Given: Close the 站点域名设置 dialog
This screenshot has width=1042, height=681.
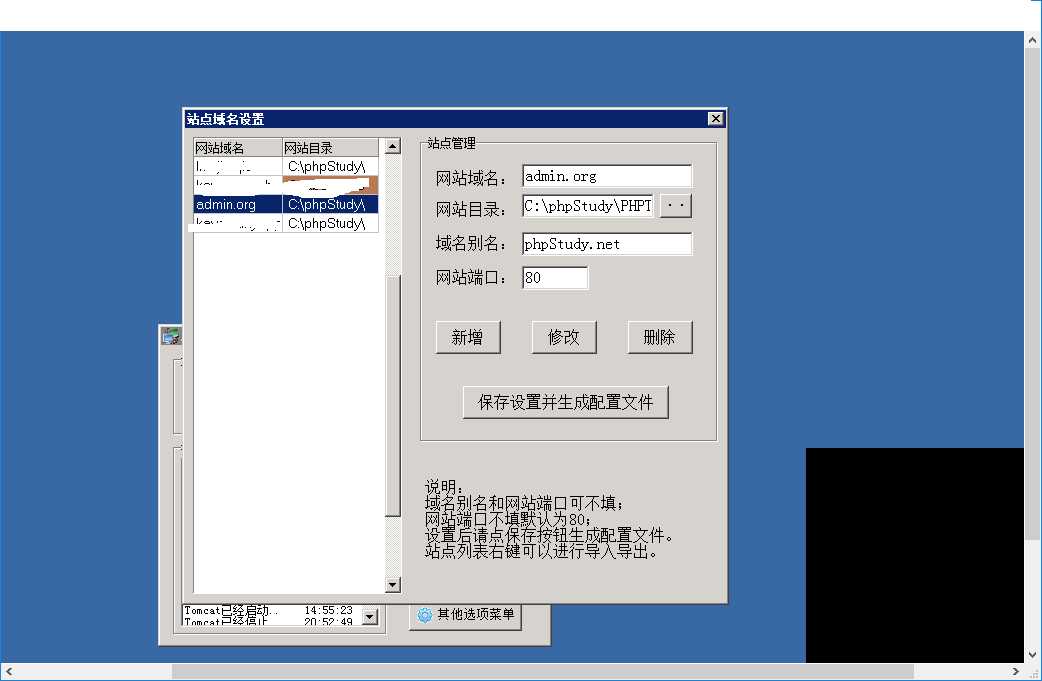Looking at the screenshot, I should click(x=715, y=118).
